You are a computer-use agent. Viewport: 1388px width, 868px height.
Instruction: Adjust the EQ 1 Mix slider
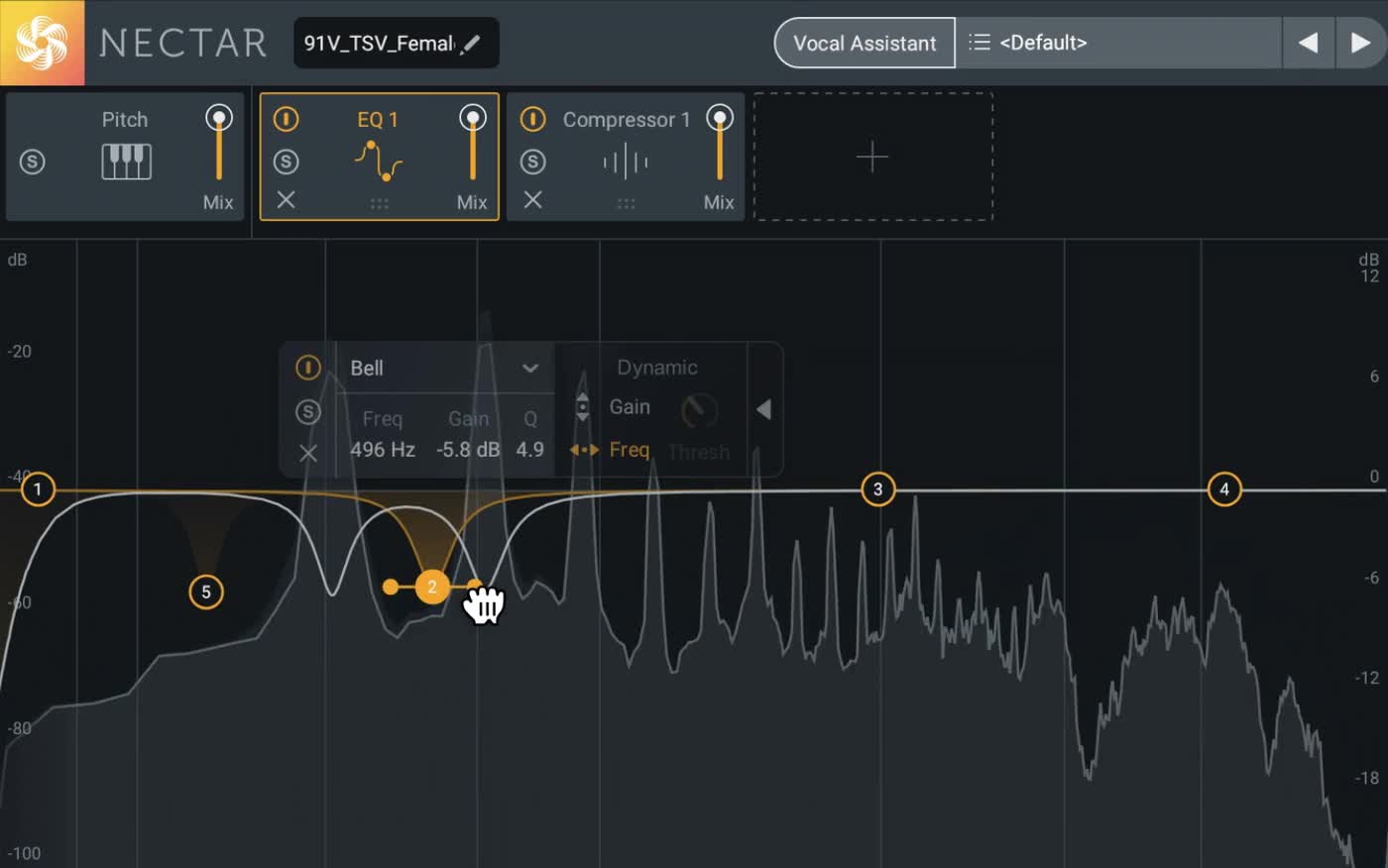(x=472, y=143)
